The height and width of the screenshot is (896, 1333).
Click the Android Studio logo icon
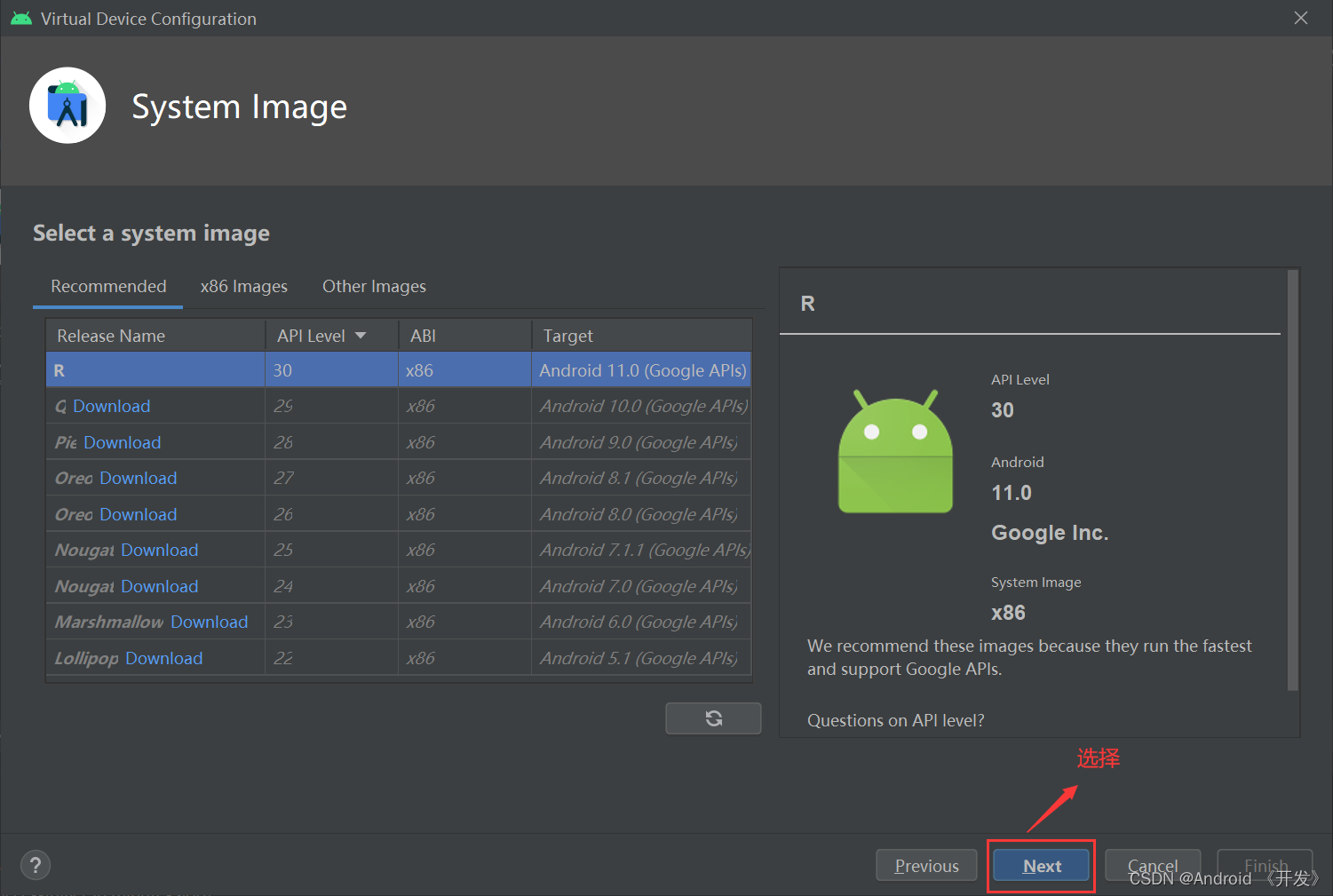point(67,106)
